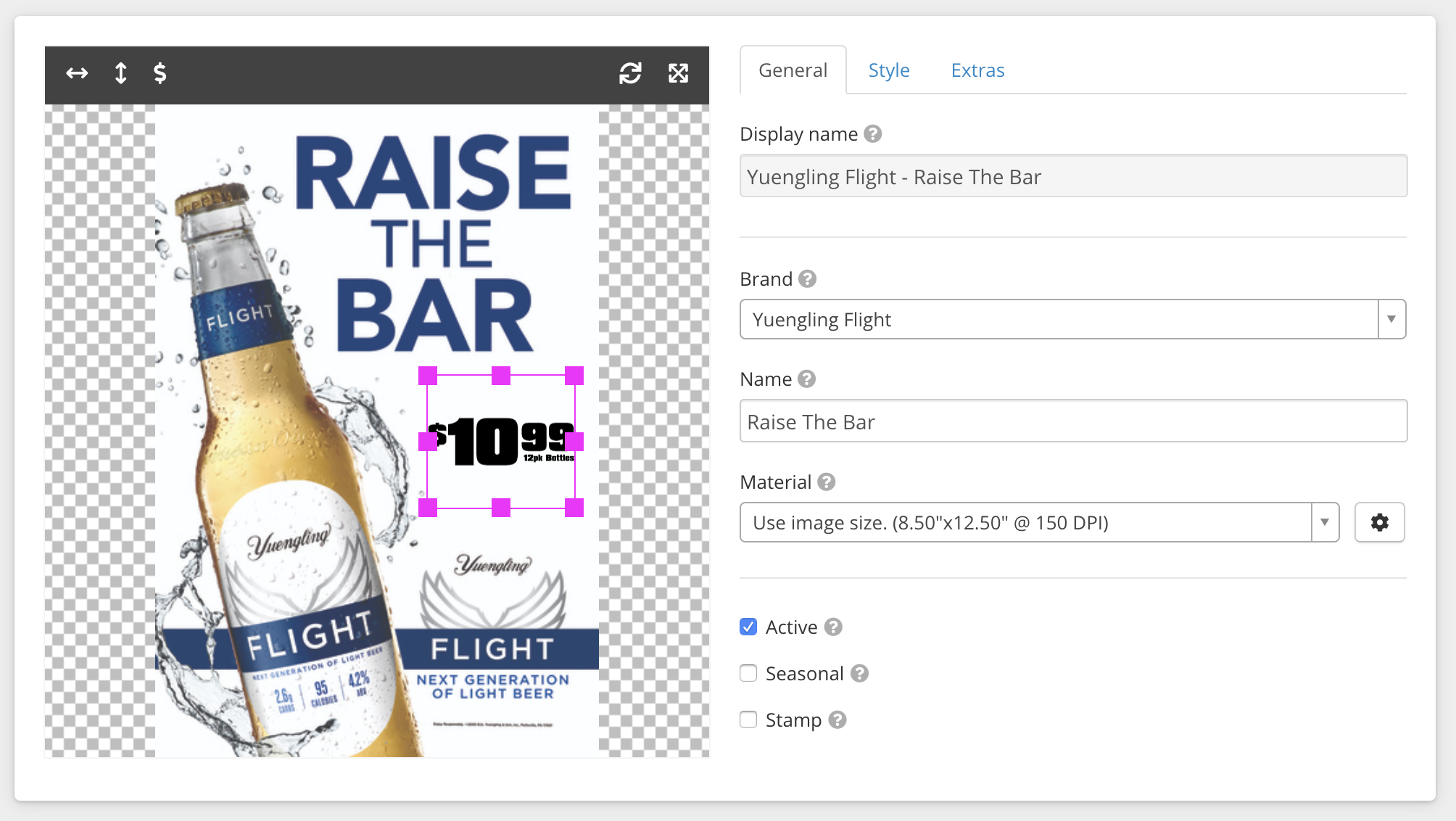Viewport: 1456px width, 821px height.
Task: Click top-right handle of price selection
Action: coord(574,376)
